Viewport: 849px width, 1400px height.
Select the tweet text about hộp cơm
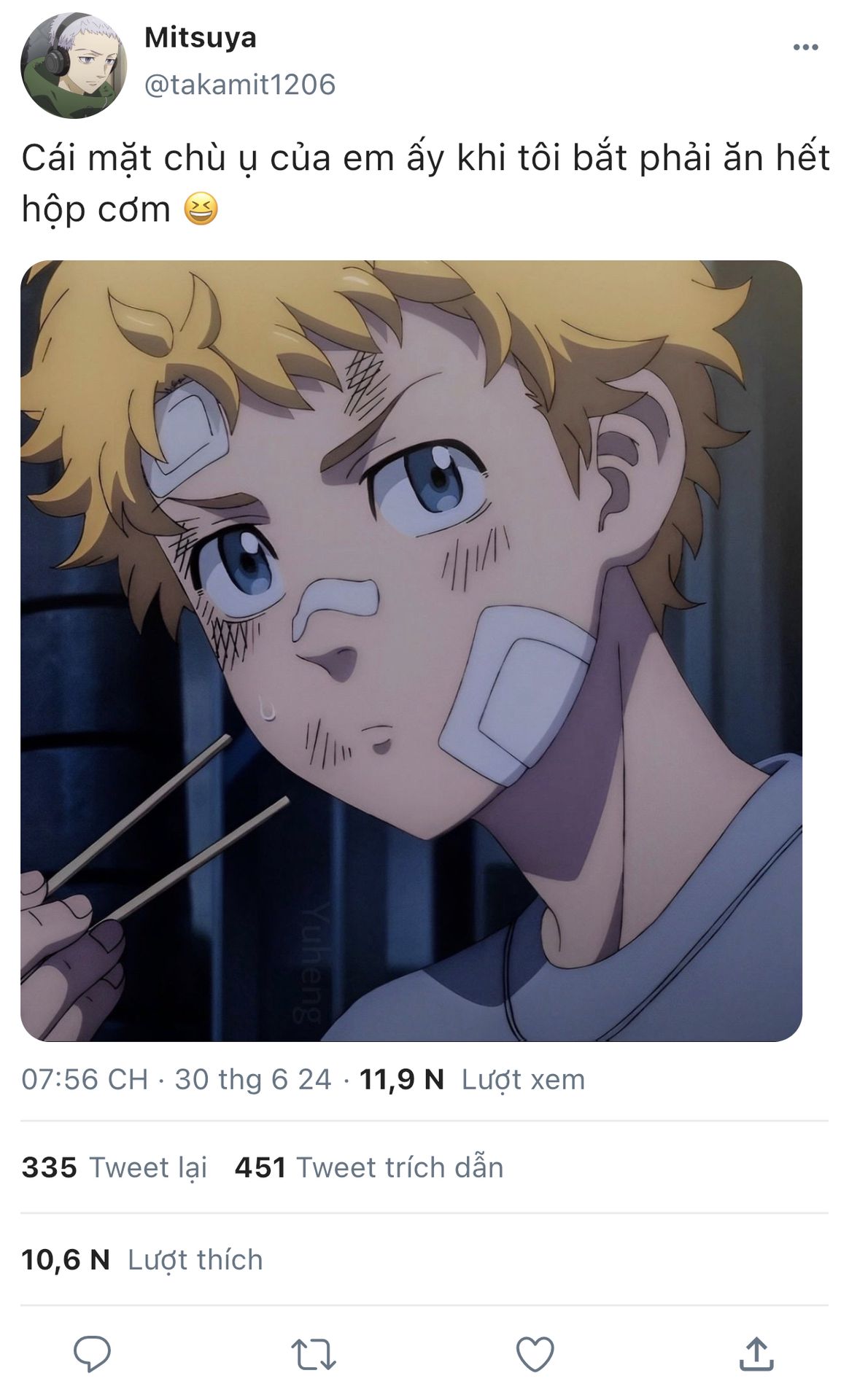coord(425,183)
